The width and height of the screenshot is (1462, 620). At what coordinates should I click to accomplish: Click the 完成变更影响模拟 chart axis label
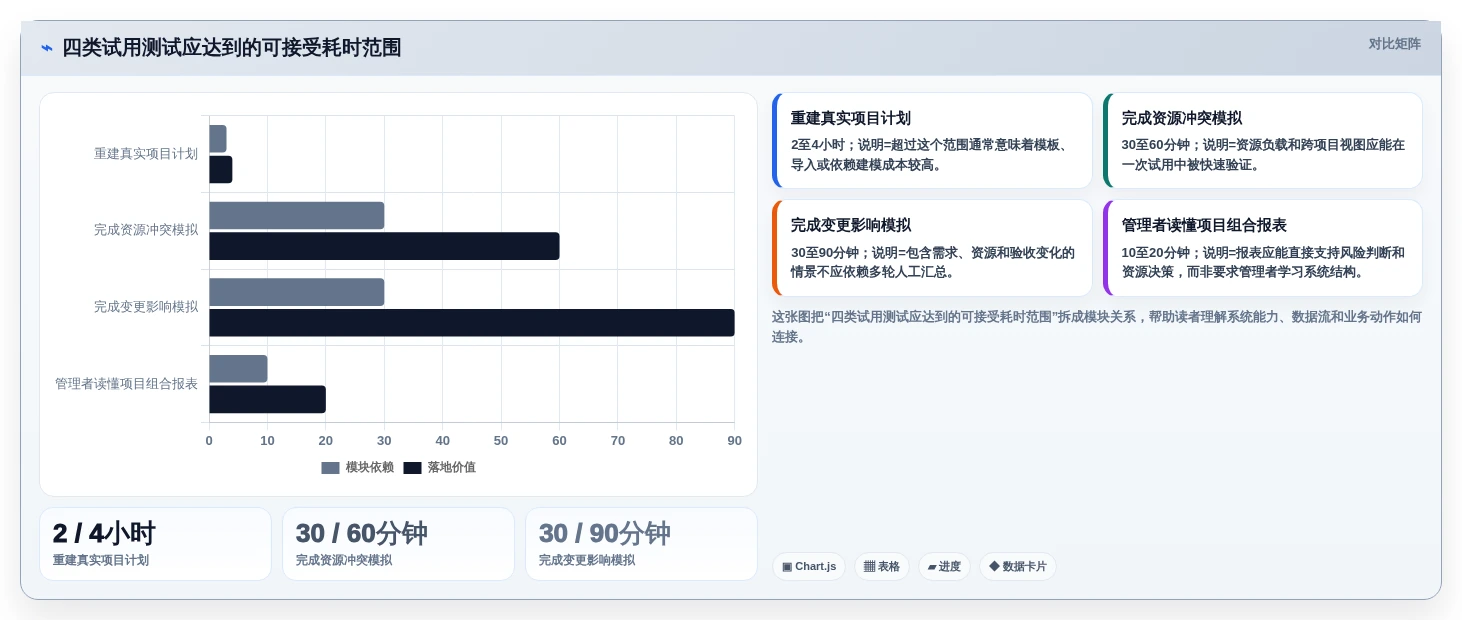[x=146, y=307]
